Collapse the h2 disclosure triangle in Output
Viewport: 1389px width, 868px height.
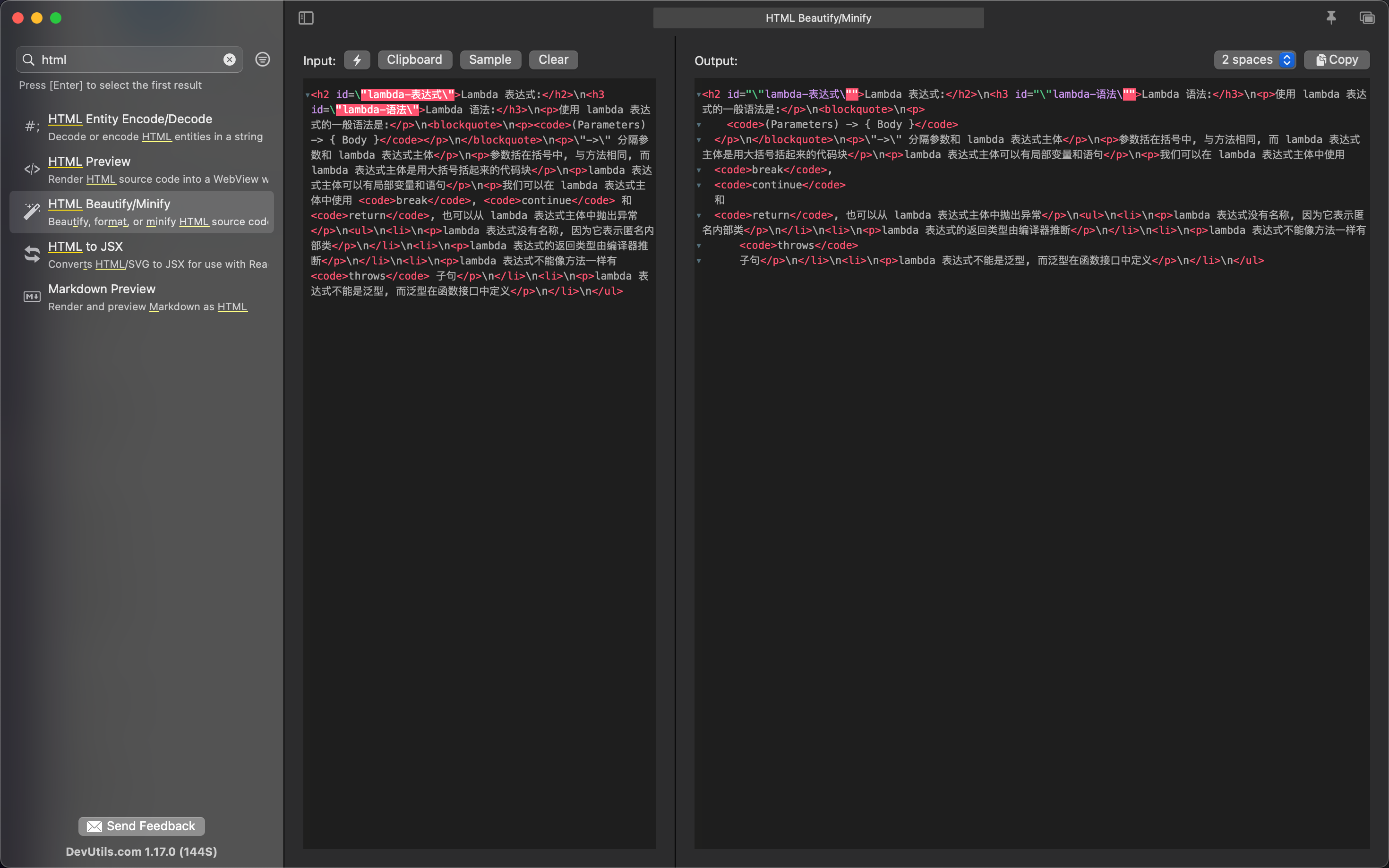tap(698, 94)
